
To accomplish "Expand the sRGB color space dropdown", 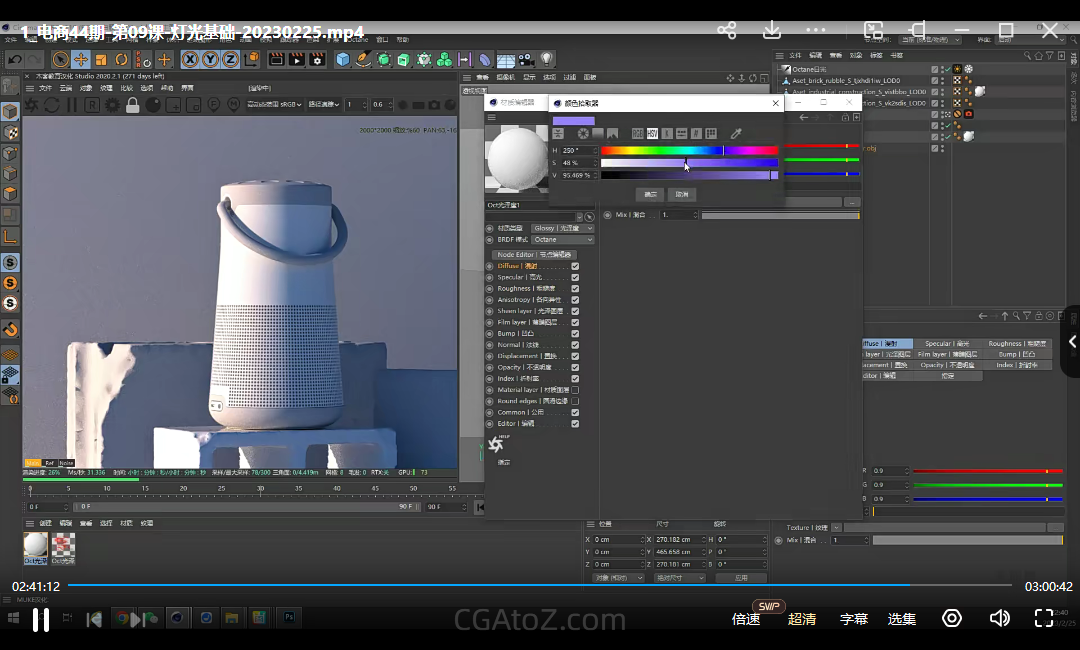I will (274, 104).
